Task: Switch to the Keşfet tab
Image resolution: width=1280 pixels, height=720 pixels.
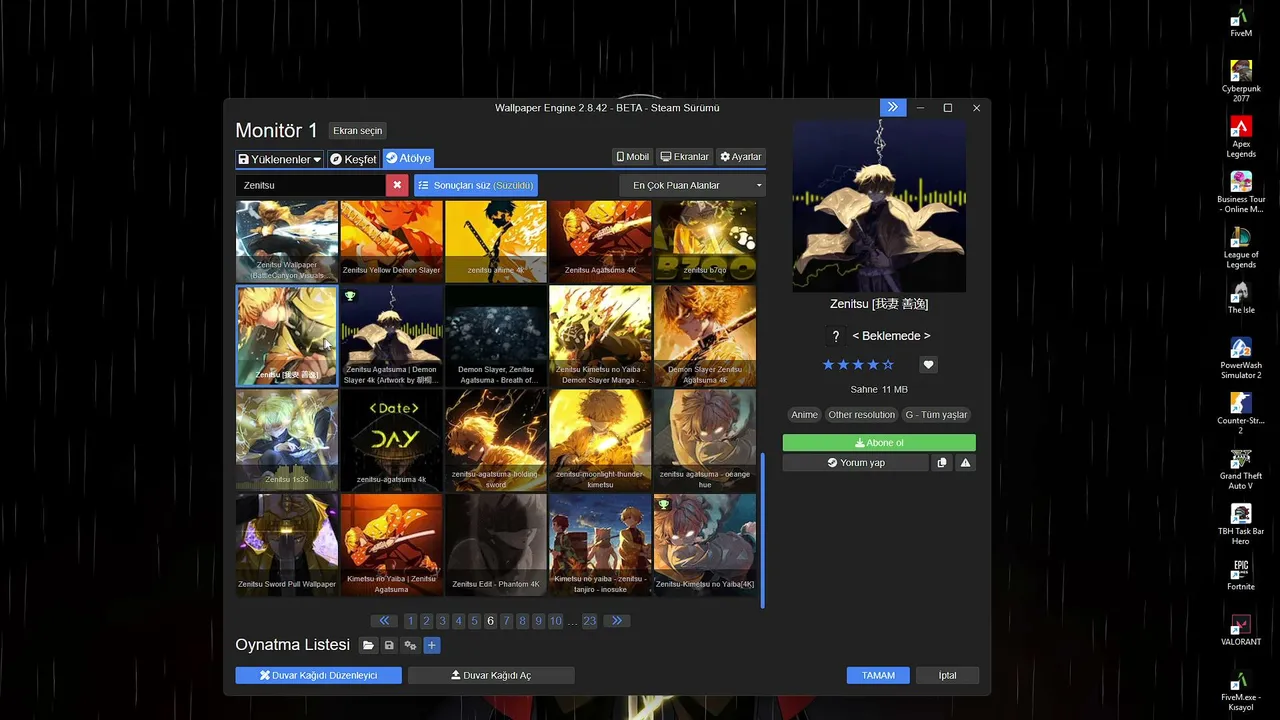Action: (353, 159)
